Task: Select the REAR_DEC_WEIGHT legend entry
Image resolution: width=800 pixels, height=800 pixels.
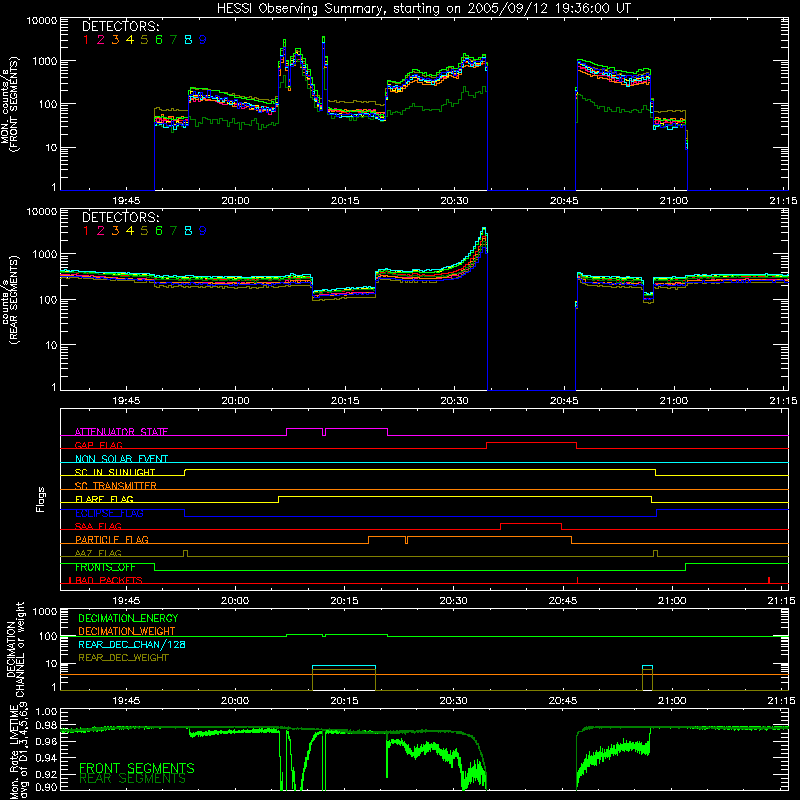Action: click(123, 658)
